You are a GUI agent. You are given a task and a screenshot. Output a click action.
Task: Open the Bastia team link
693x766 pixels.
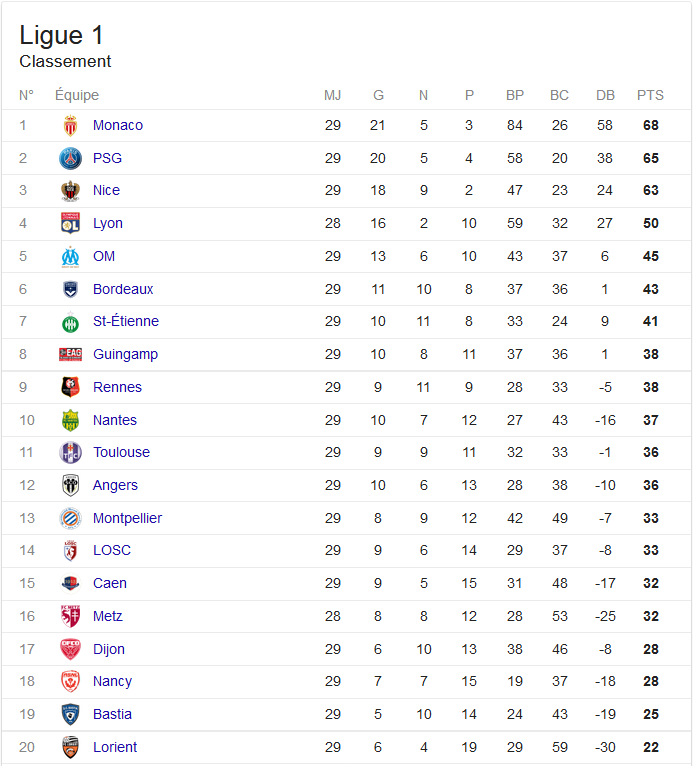(x=112, y=714)
